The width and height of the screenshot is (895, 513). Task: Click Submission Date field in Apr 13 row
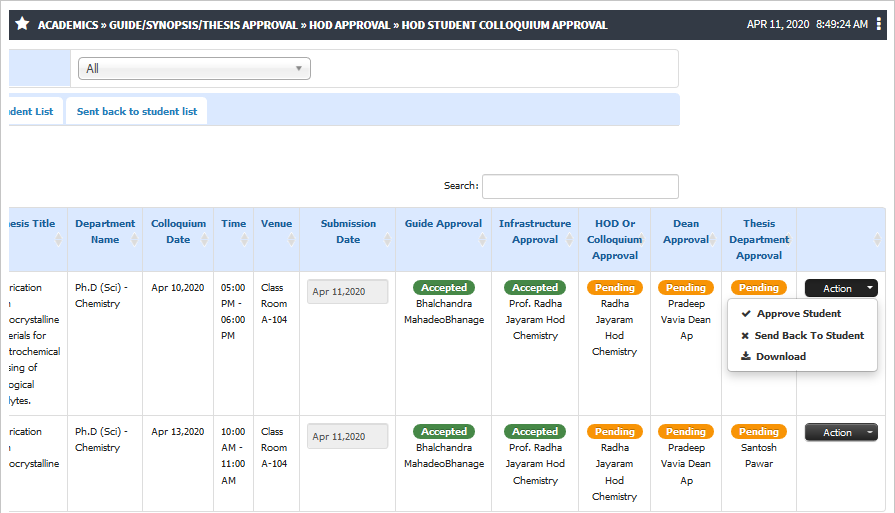348,437
